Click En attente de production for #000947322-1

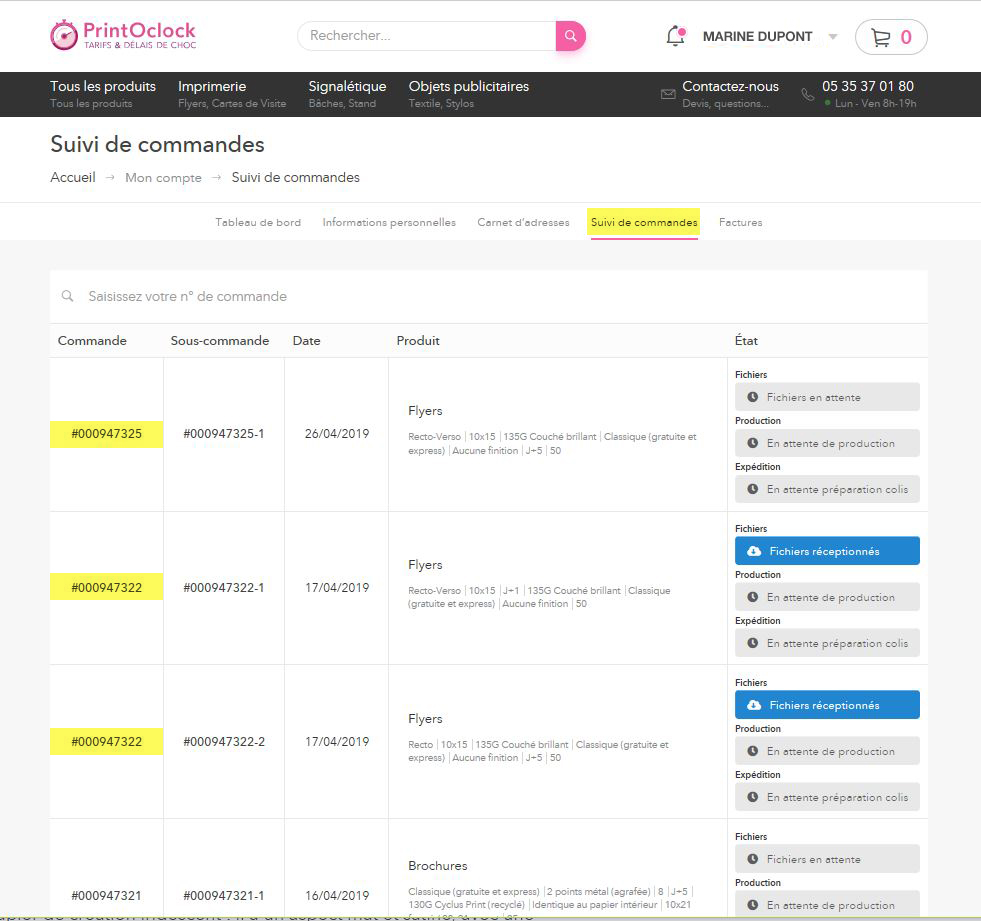coord(827,598)
